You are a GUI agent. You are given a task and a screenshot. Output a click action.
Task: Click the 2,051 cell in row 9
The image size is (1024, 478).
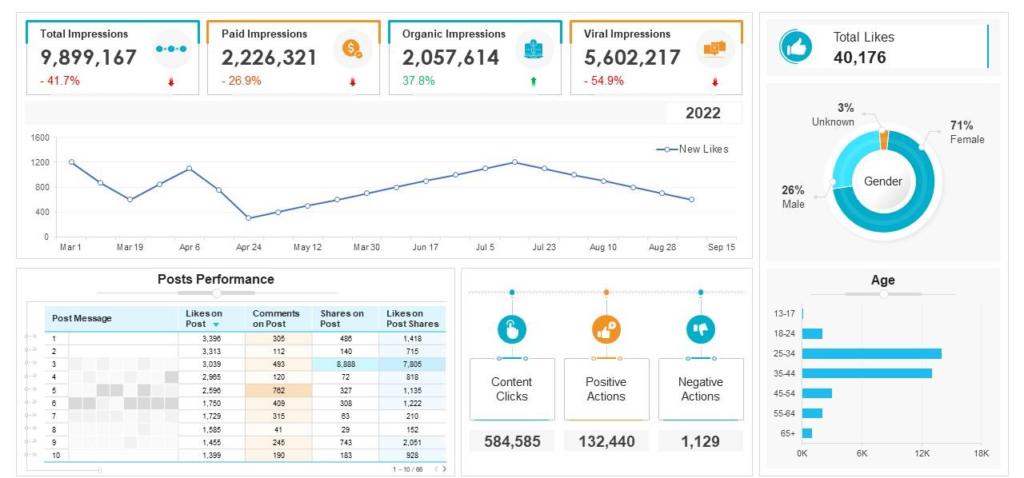[412, 442]
